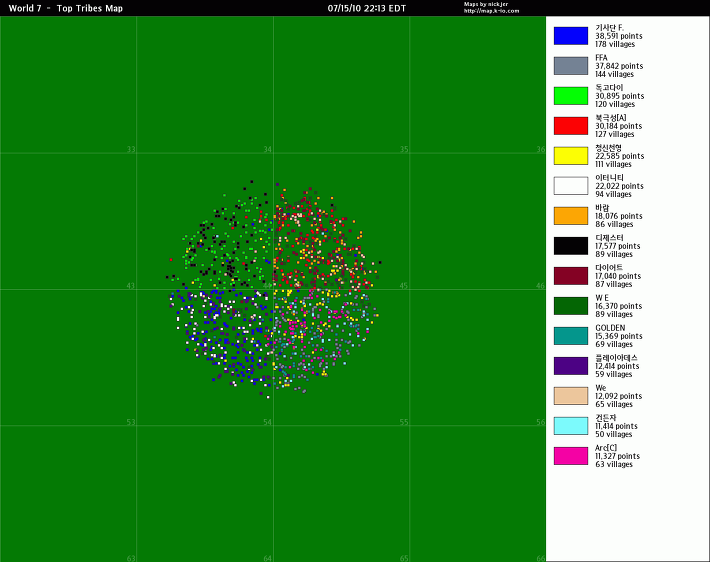The image size is (710, 562).
Task: Click the '38,591 points' text
Action: (x=619, y=36)
